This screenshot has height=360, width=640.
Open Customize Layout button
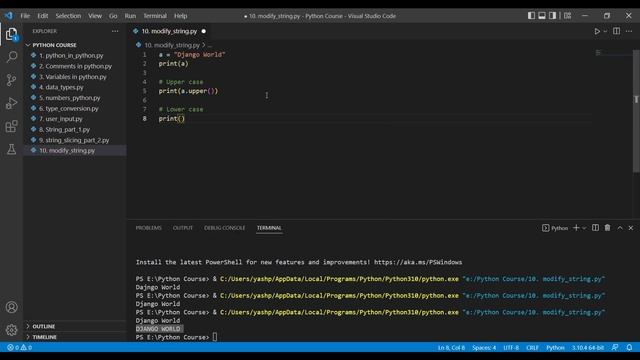click(567, 16)
